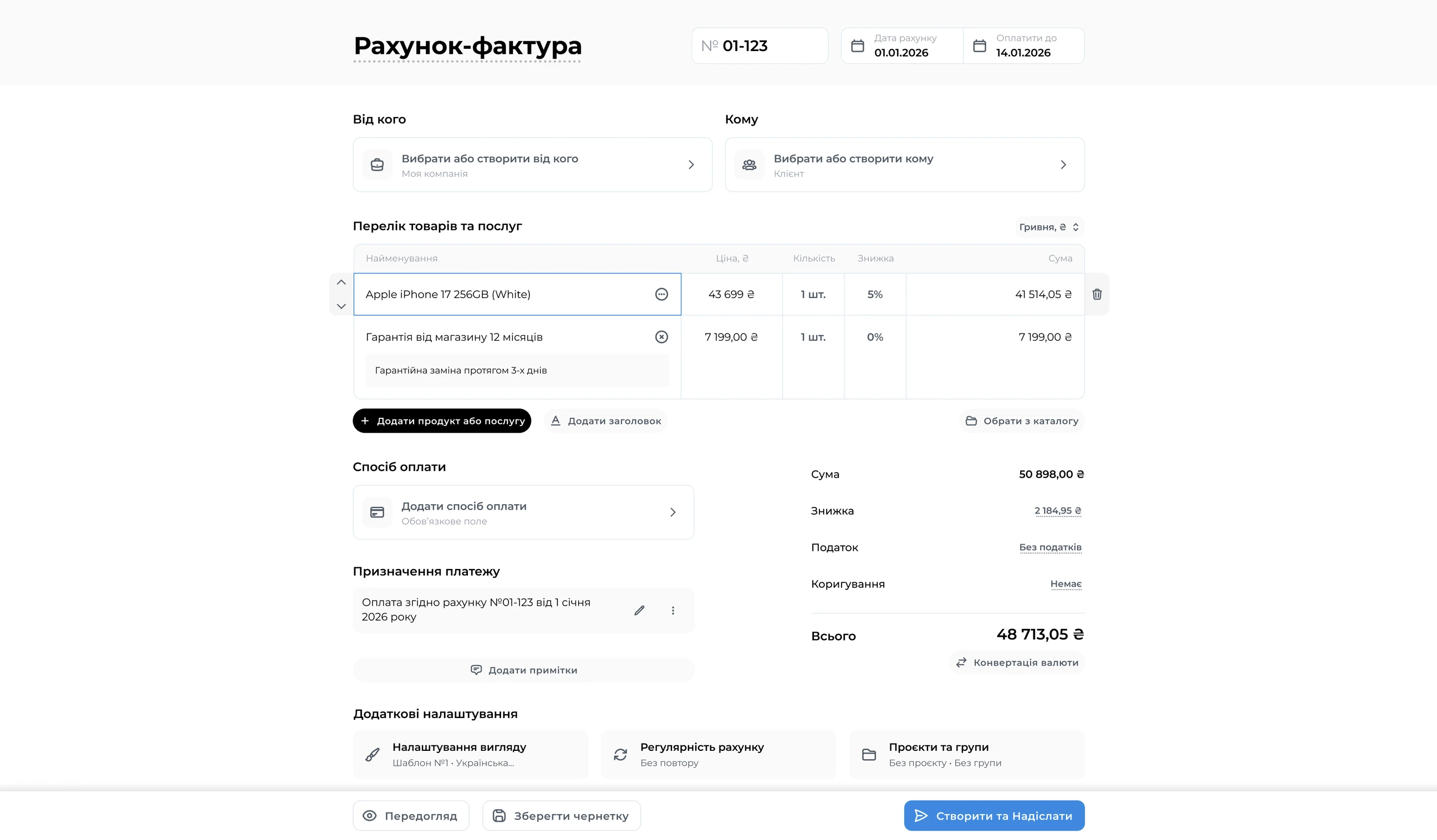Click Додати примітки button
This screenshot has width=1437, height=840.
[523, 670]
